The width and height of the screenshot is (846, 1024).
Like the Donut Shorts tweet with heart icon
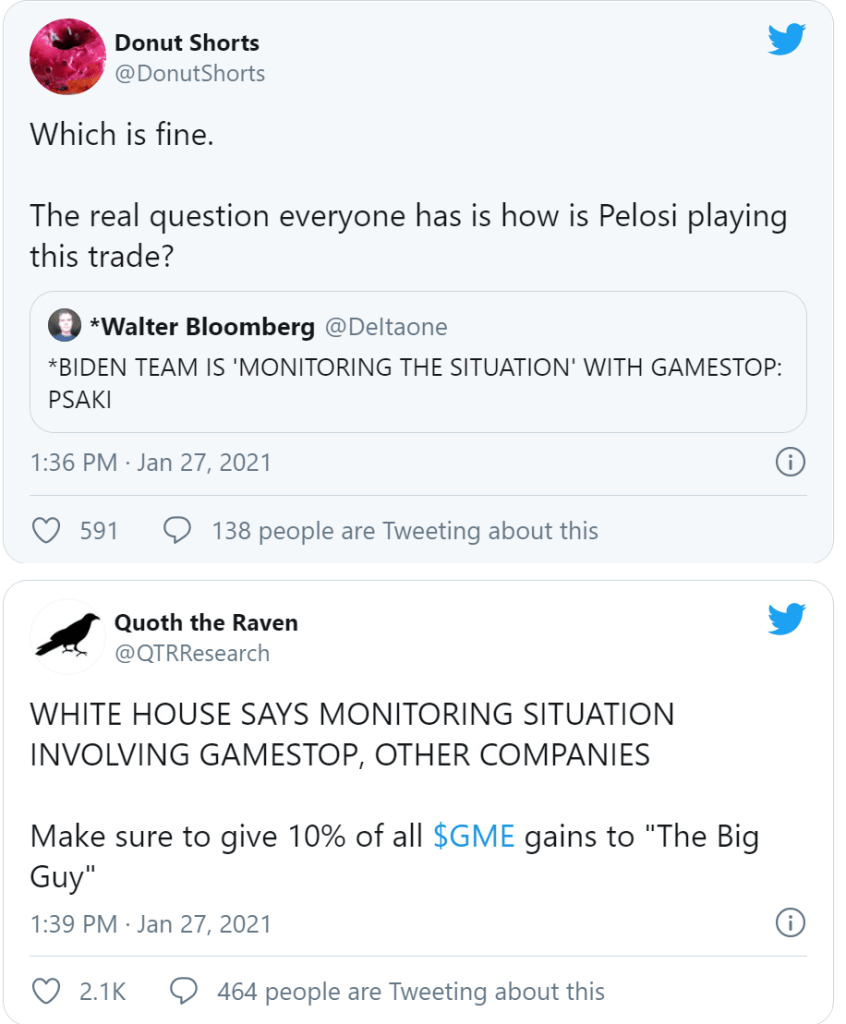coord(46,530)
